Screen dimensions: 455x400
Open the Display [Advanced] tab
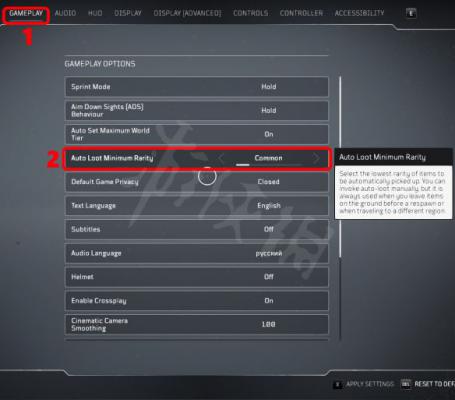(187, 13)
